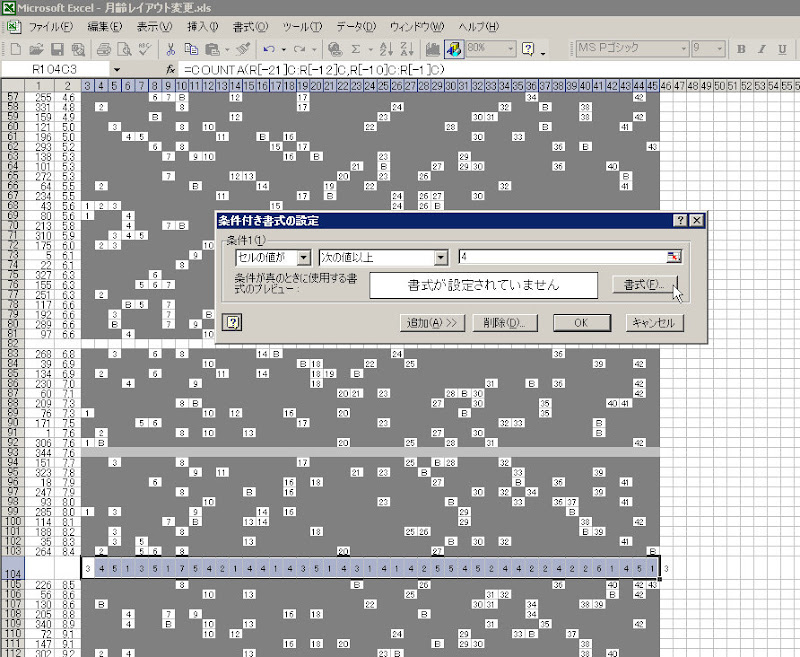Select column header 46

click(x=666, y=86)
